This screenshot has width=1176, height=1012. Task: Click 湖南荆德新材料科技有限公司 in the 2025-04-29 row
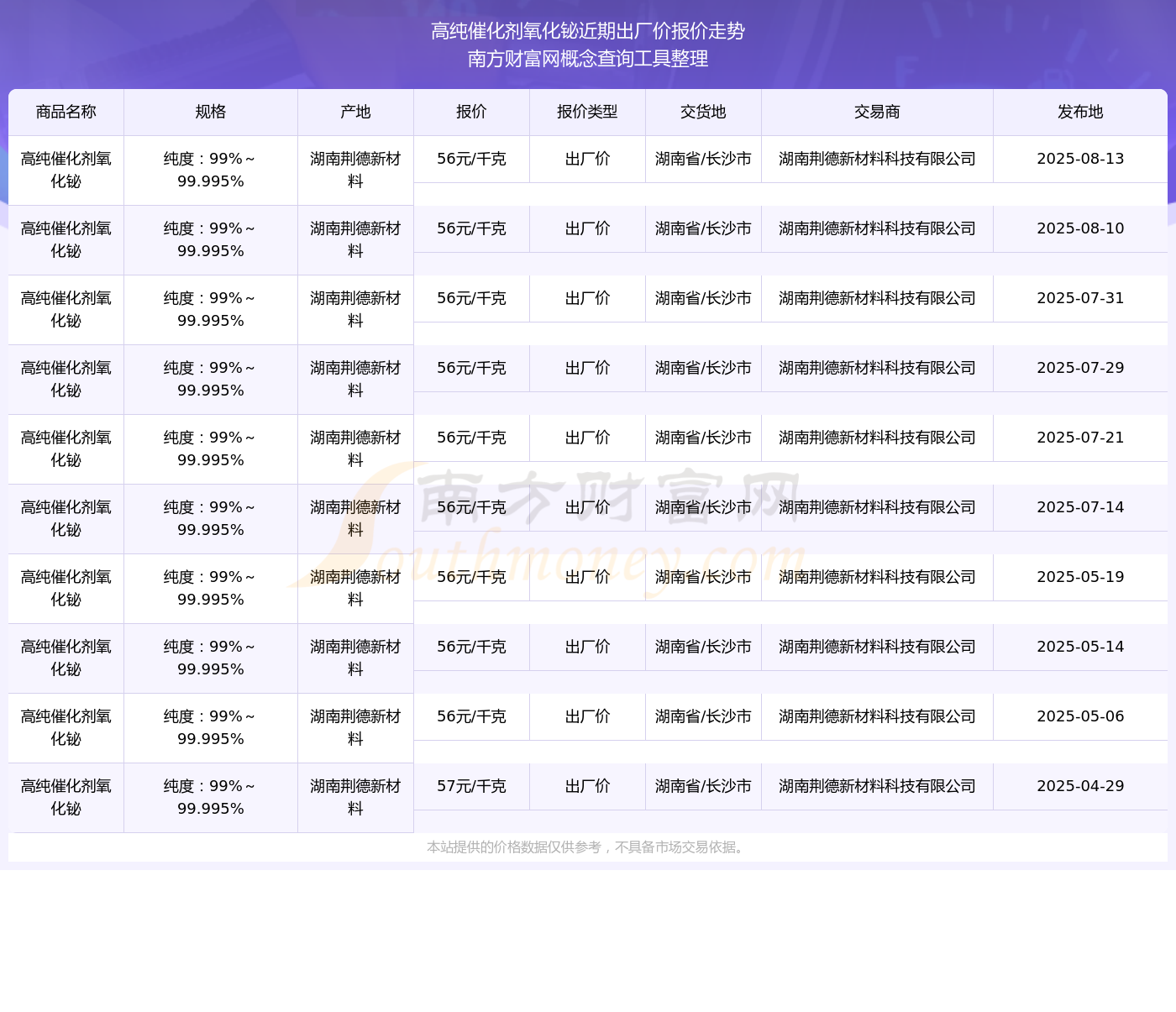coord(877,787)
